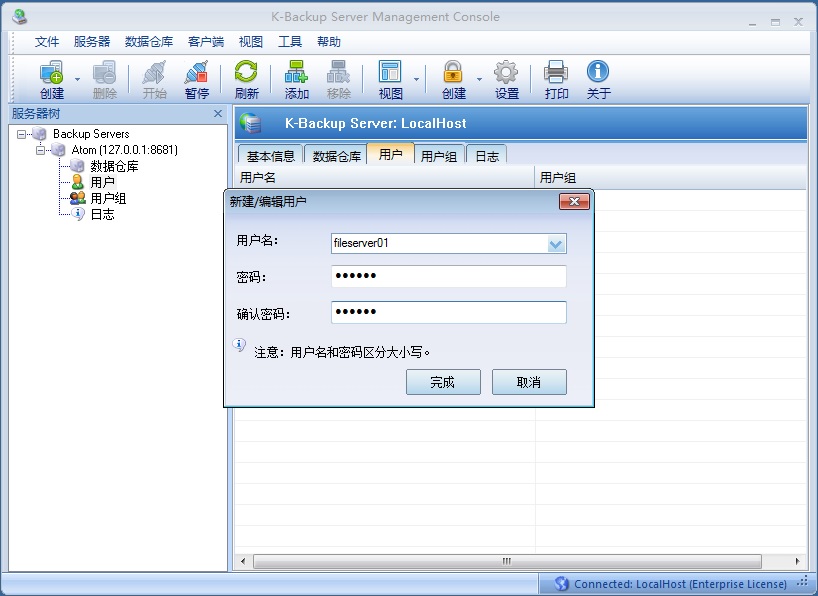This screenshot has width=818, height=596.
Task: Click the 刷新 refresh icon
Action: [246, 79]
